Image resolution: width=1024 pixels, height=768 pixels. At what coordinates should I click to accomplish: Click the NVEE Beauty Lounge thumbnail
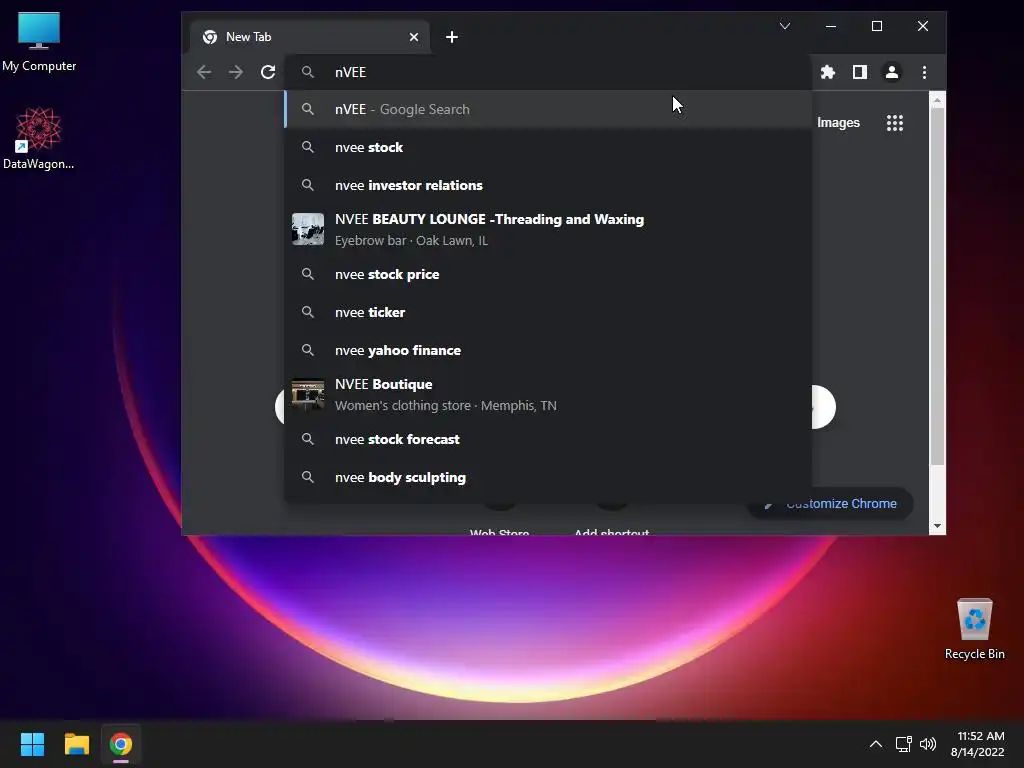[x=308, y=229]
